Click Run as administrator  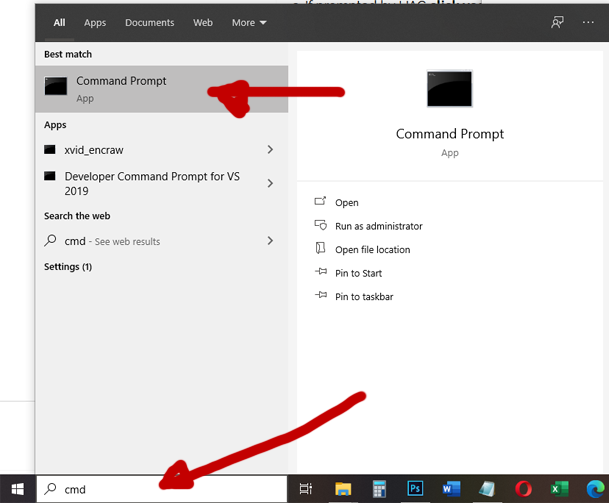tap(379, 226)
